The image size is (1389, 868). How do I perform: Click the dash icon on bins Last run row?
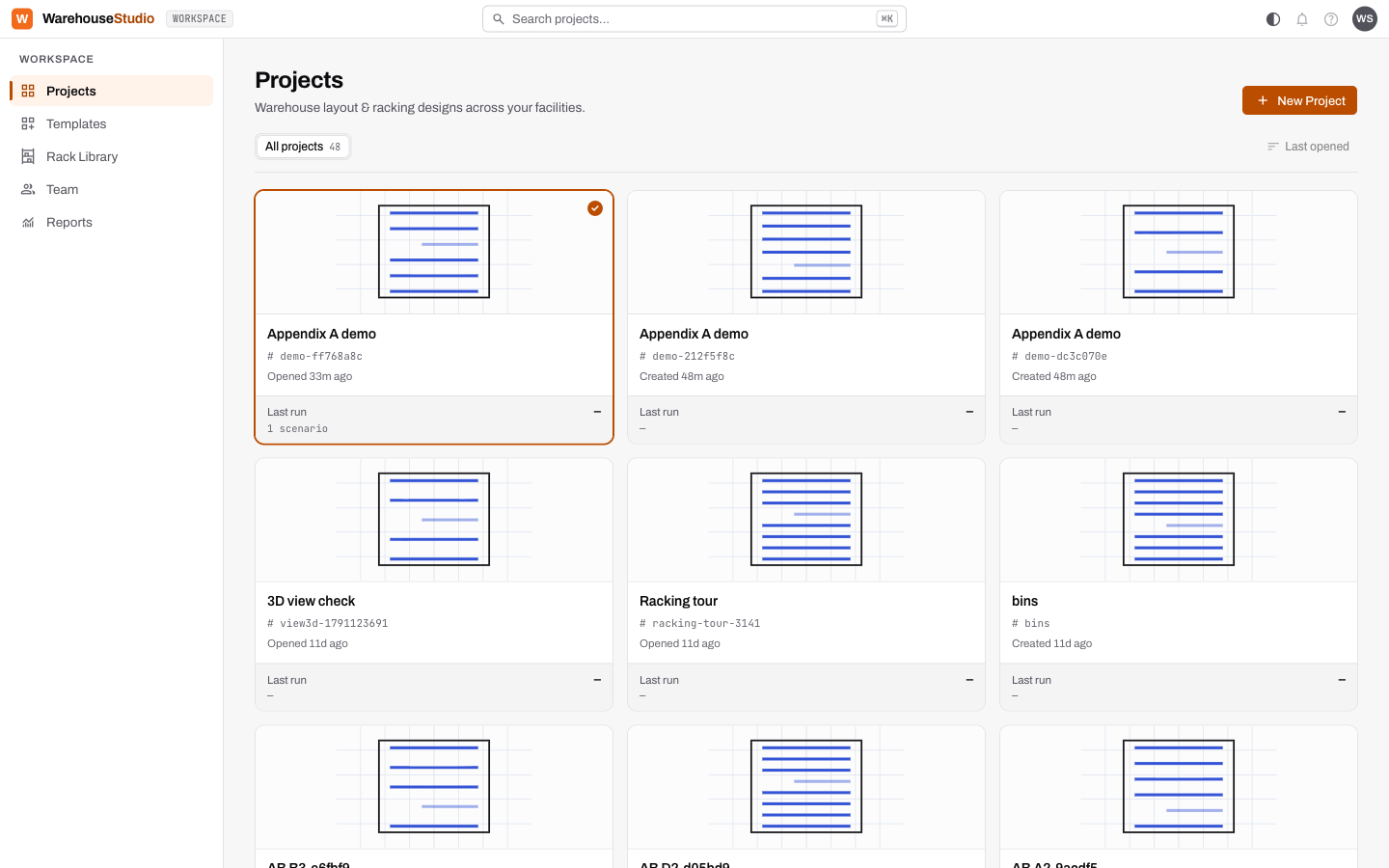point(1342,680)
